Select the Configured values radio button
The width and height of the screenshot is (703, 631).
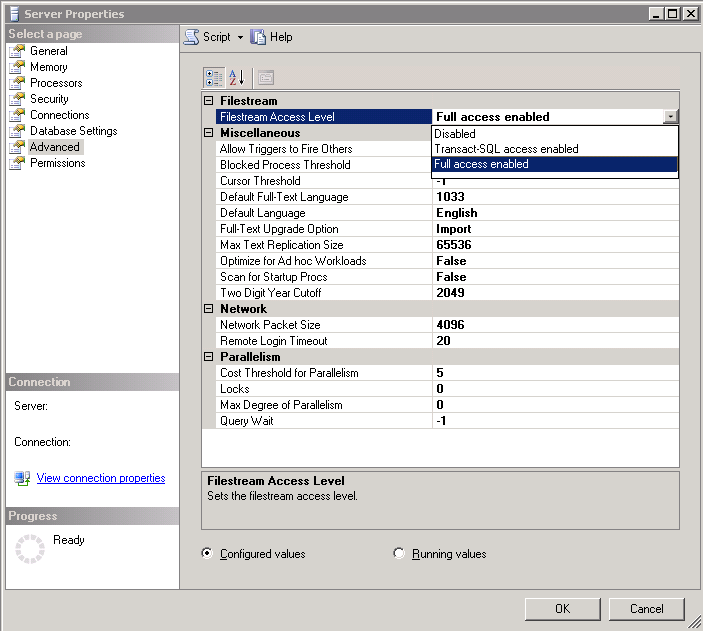[207, 553]
